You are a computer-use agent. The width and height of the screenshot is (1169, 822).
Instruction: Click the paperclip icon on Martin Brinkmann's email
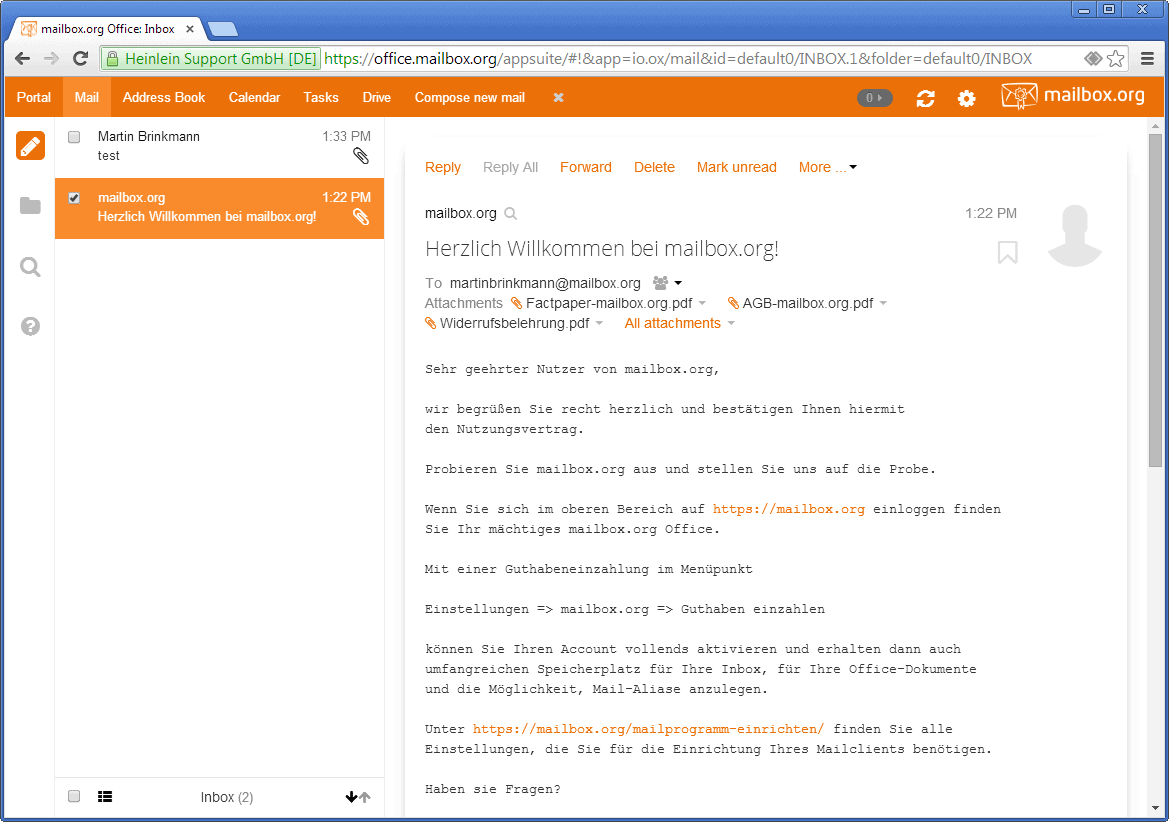pos(360,155)
